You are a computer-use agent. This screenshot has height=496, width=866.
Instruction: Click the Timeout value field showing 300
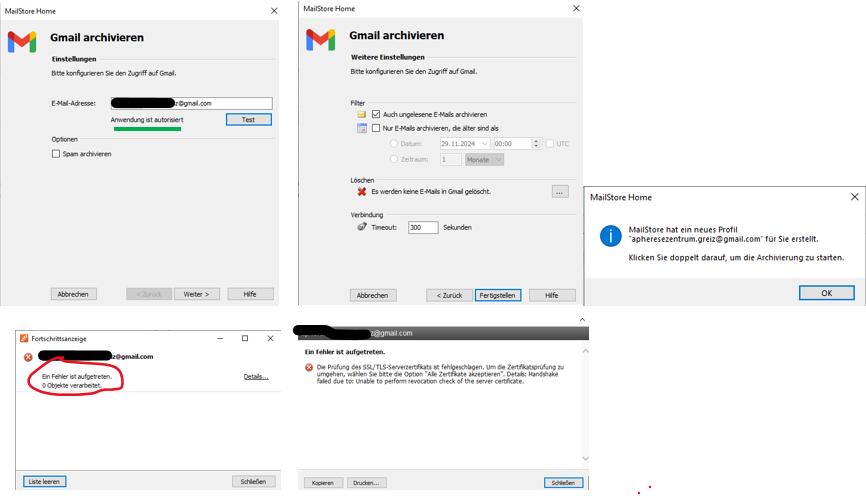(x=423, y=228)
